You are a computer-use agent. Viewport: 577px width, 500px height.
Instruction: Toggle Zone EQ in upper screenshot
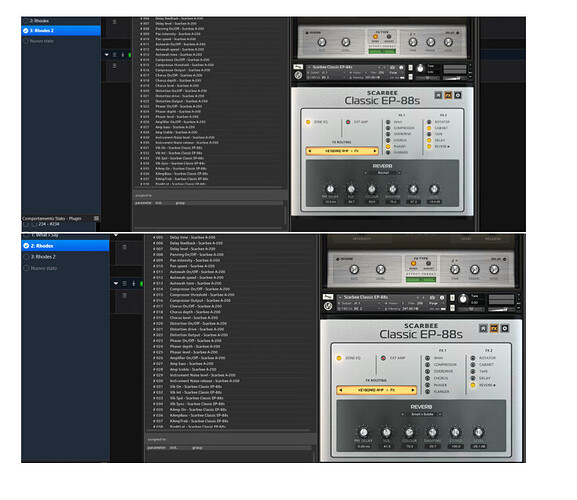[x=308, y=122]
